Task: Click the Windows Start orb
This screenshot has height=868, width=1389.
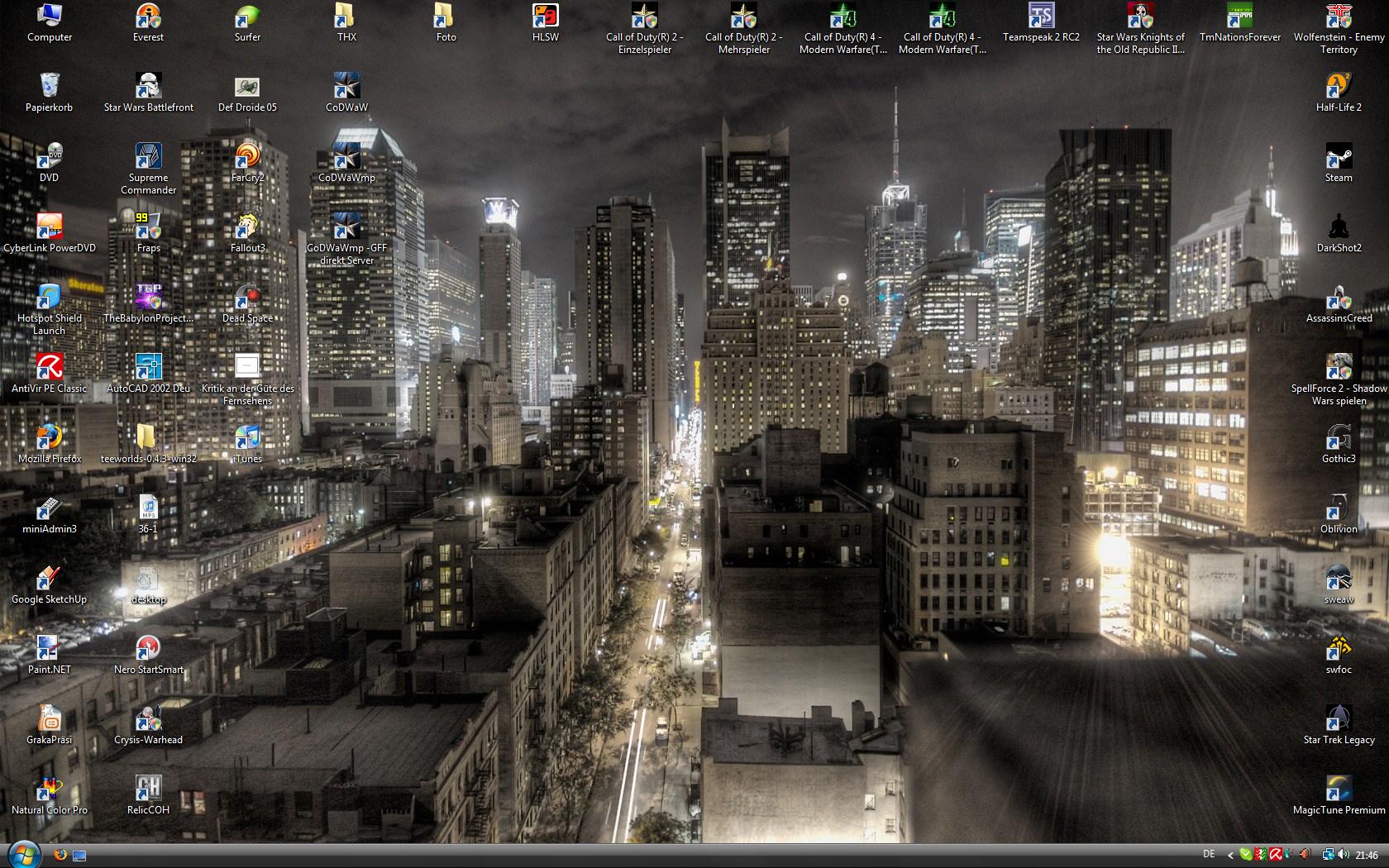Action: click(x=23, y=855)
